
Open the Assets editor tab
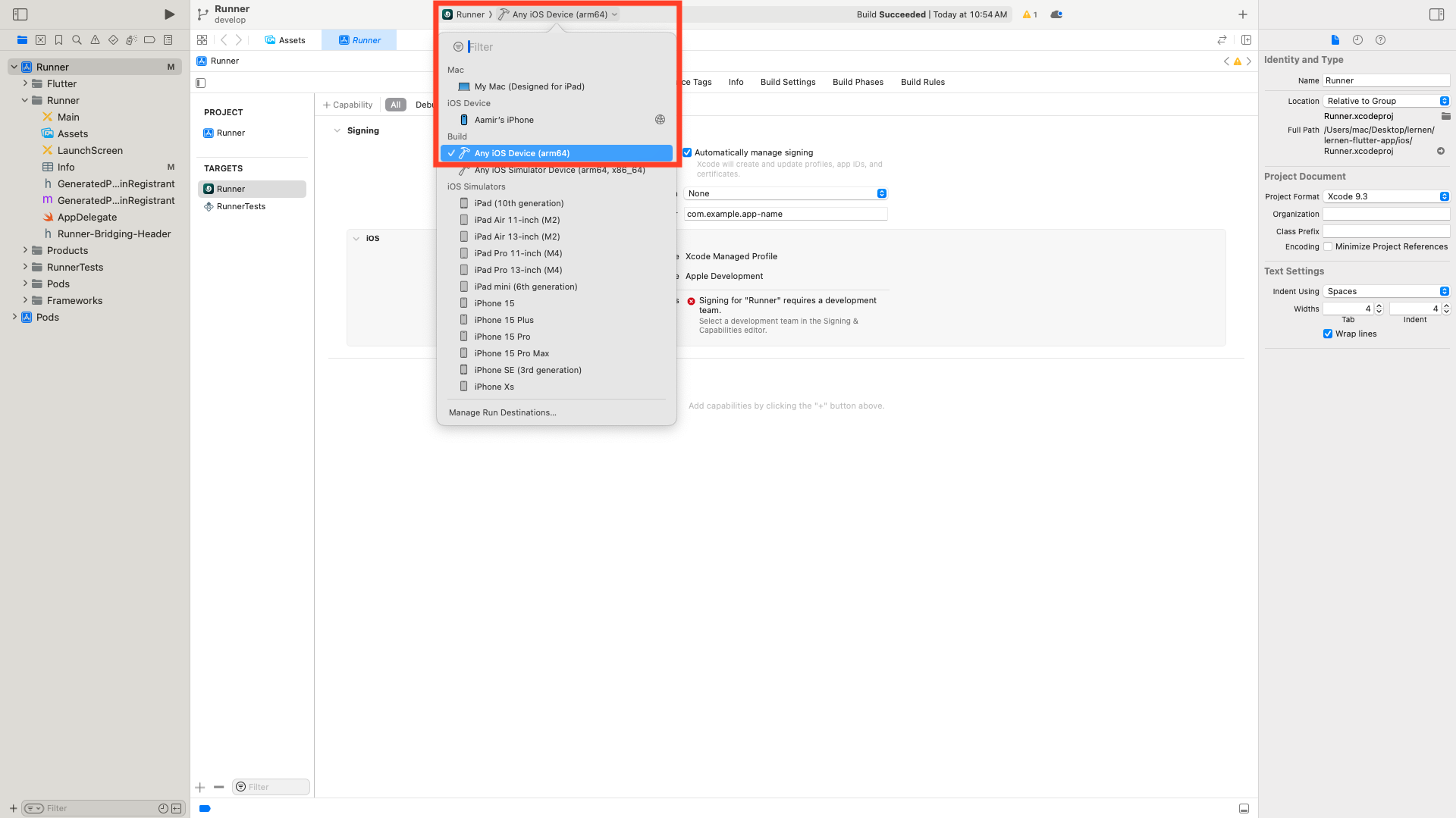[x=285, y=40]
